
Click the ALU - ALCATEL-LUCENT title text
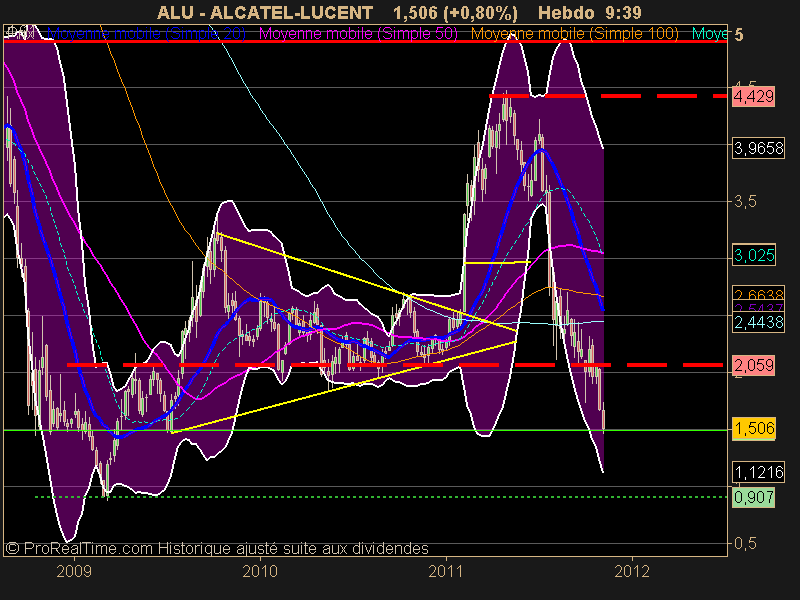tap(265, 12)
